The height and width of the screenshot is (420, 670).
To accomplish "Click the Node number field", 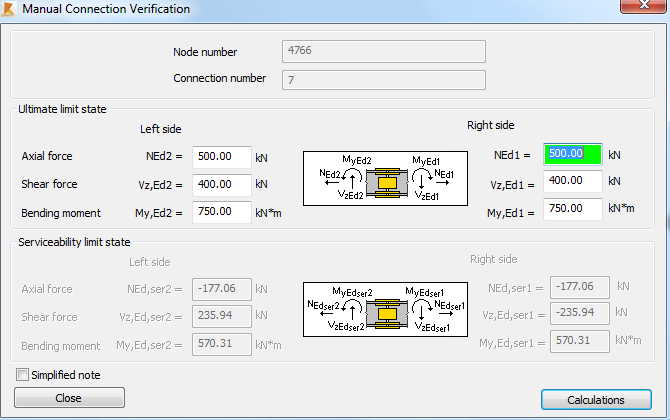I will (384, 51).
